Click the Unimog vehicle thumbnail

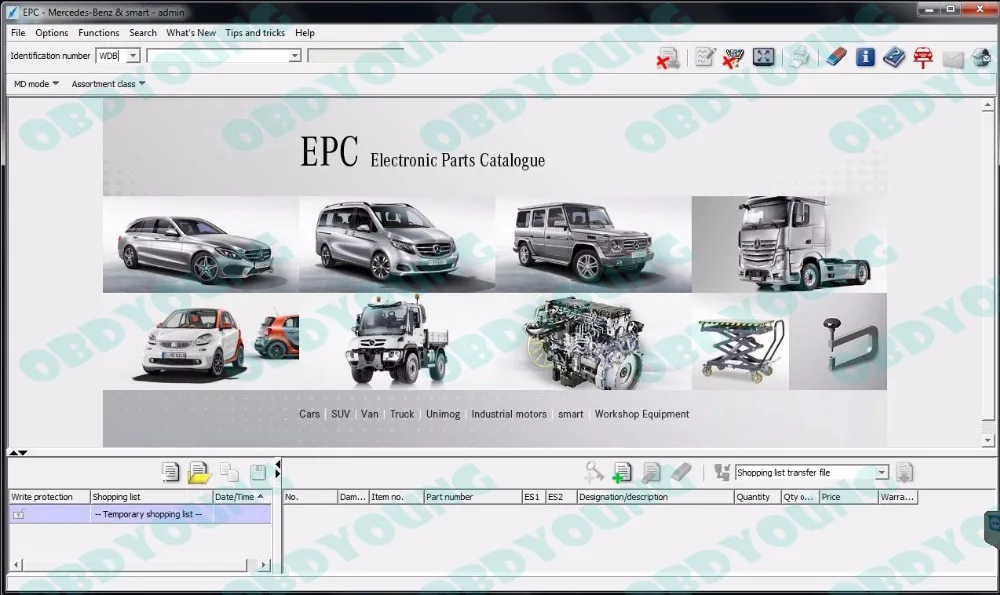click(397, 342)
